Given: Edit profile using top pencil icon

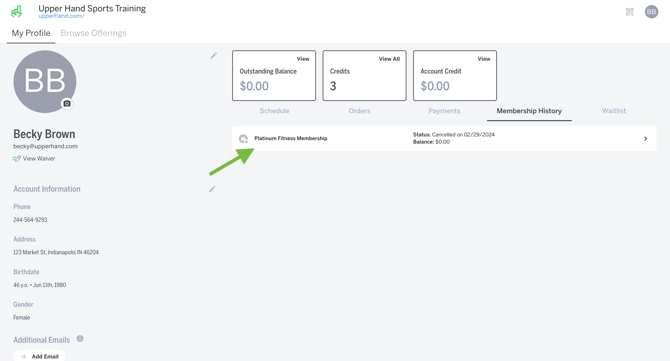Looking at the screenshot, I should tap(214, 56).
